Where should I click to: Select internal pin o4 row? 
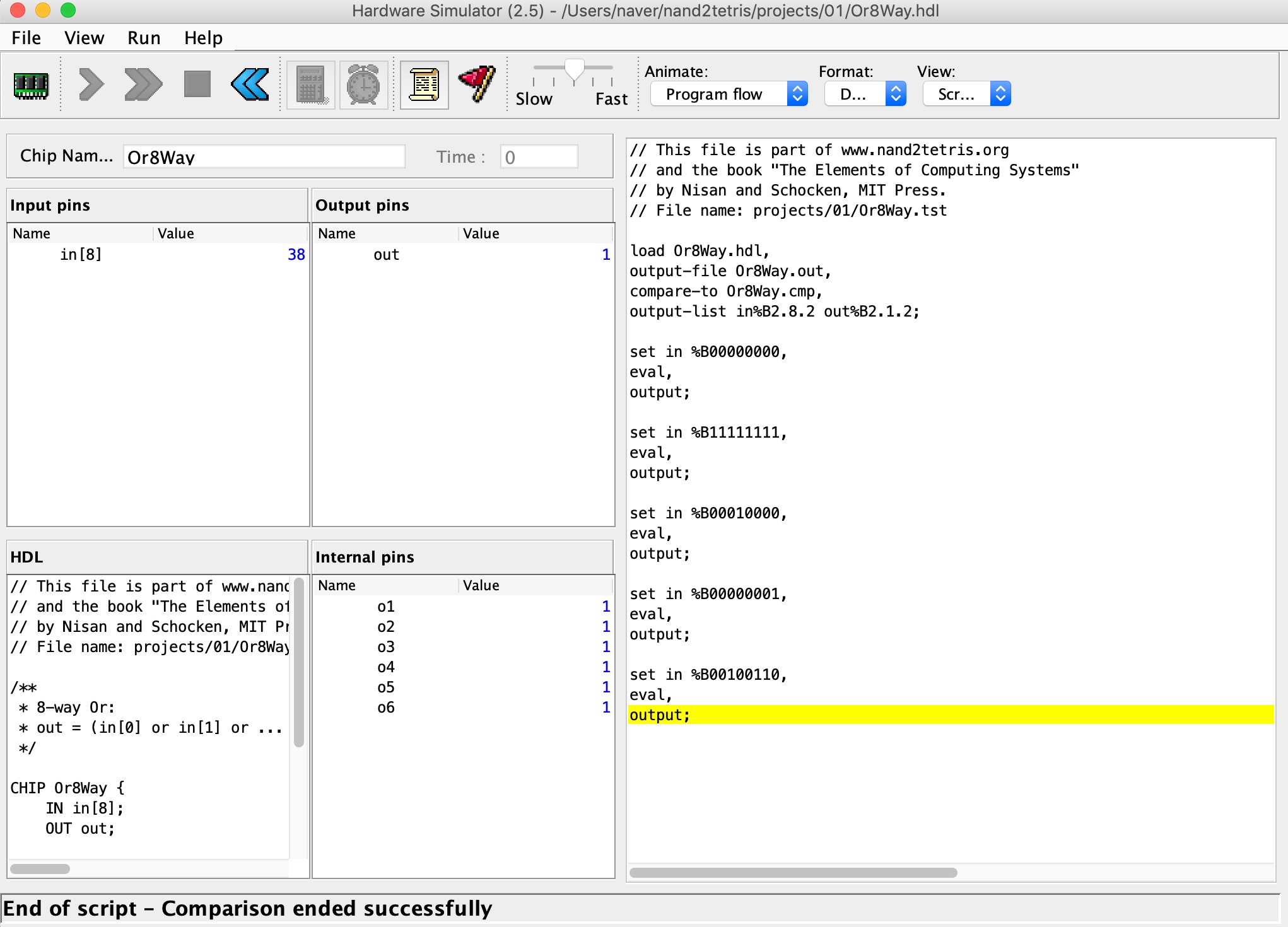coord(463,667)
